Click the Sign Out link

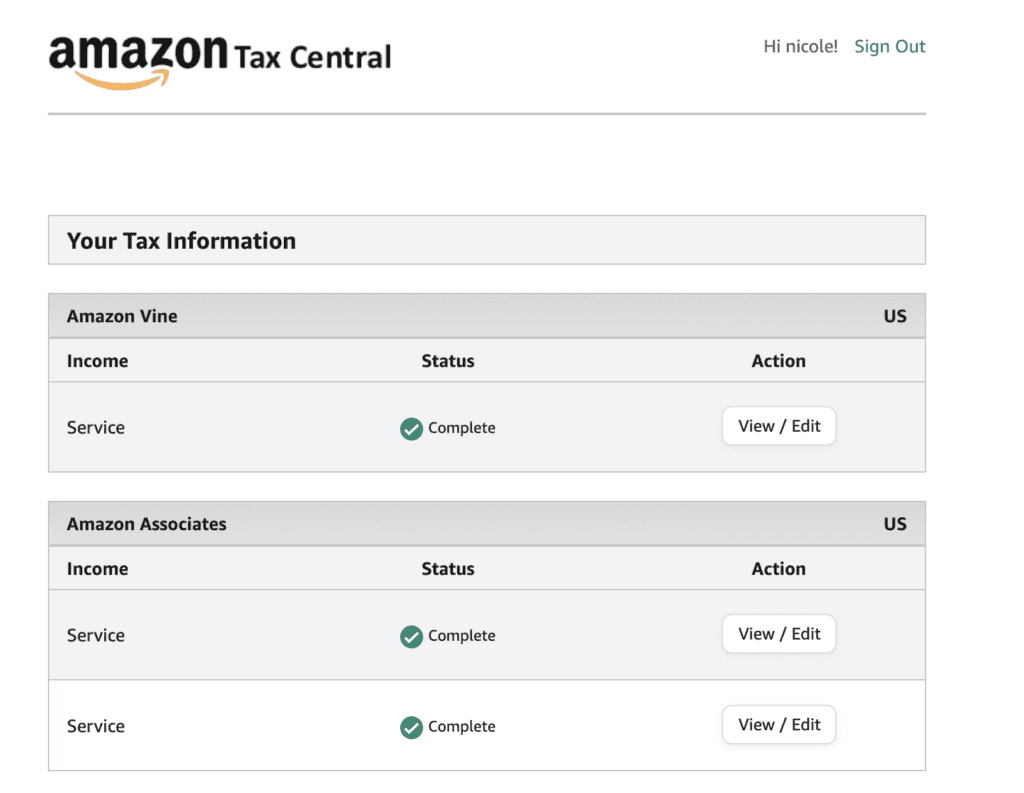coord(889,46)
